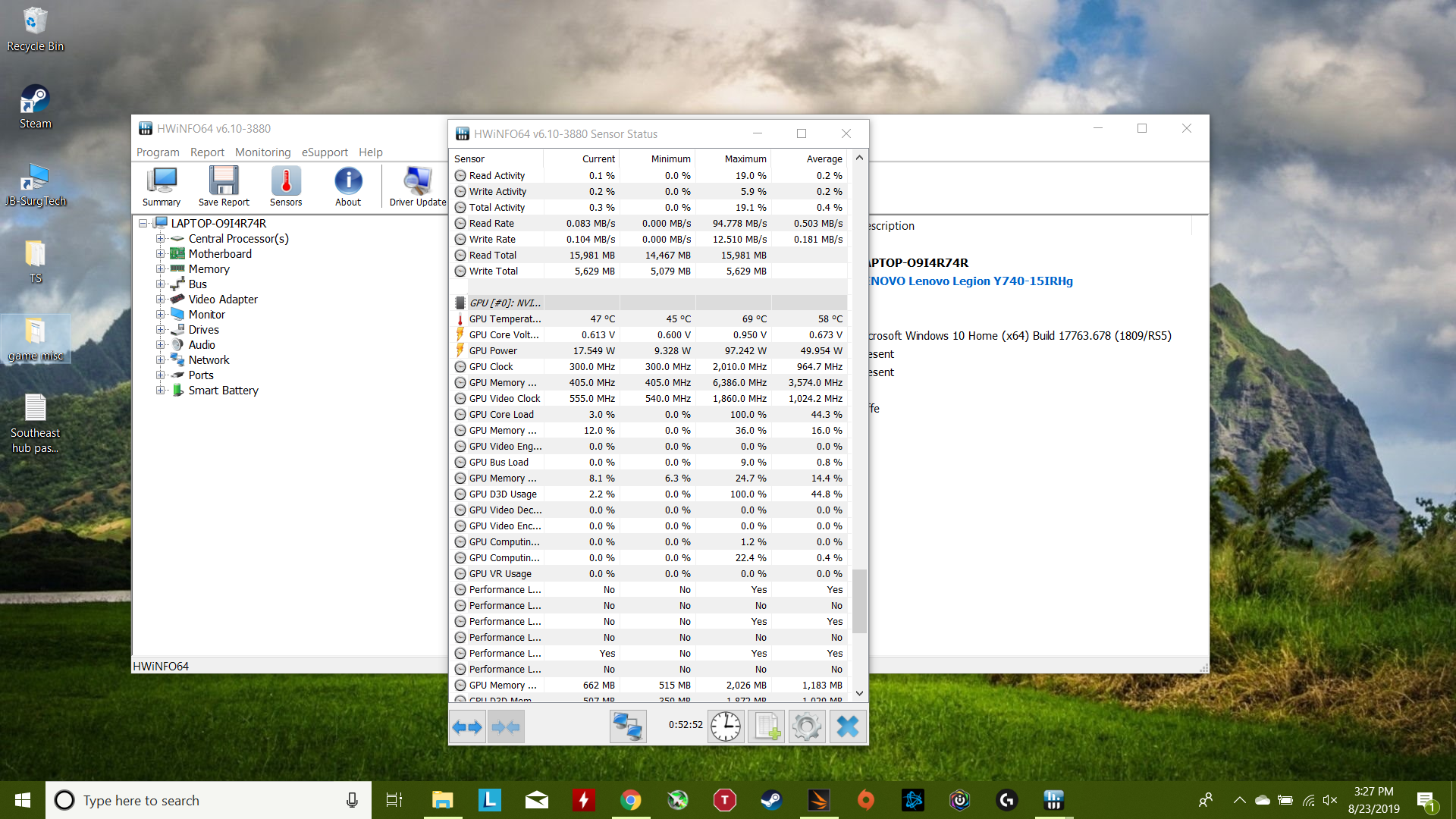Click the Current column header

582,158
